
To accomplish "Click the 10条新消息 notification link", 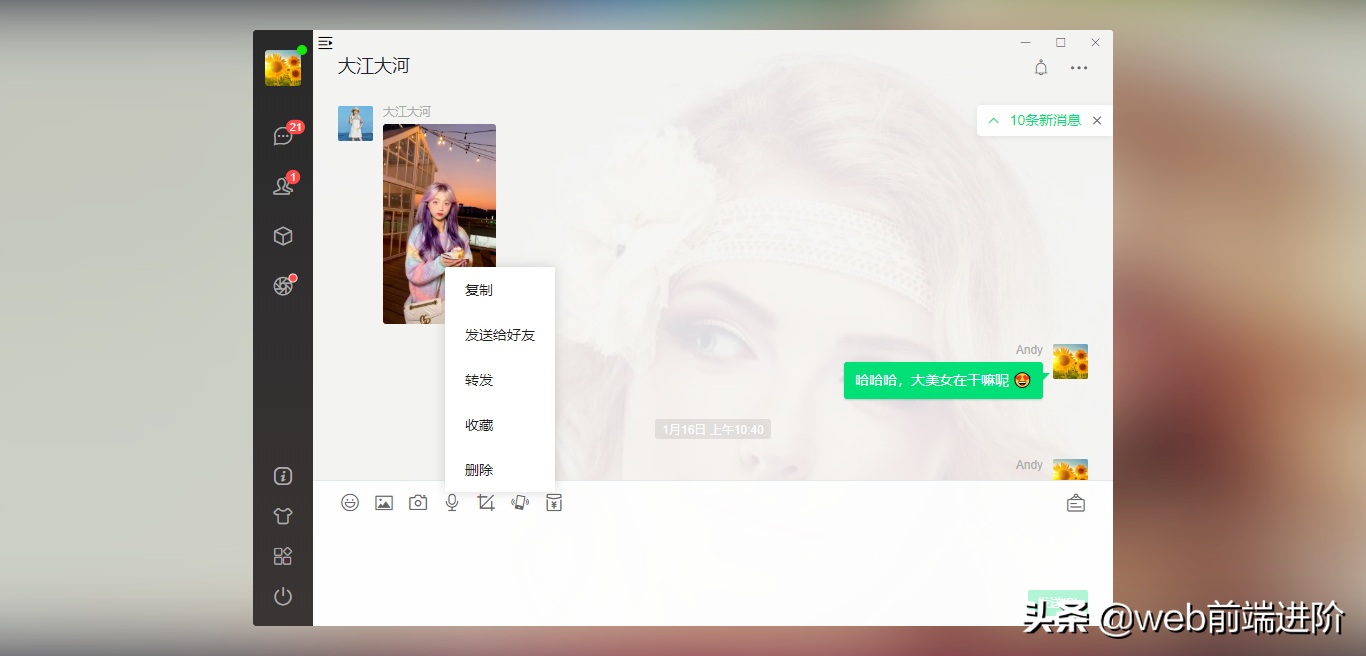I will click(x=1043, y=120).
